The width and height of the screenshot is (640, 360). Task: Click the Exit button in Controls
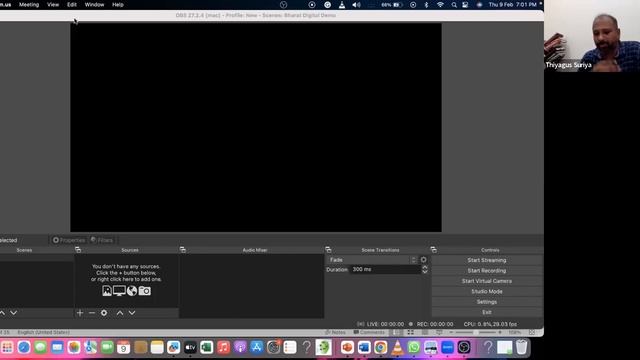pyautogui.click(x=487, y=312)
